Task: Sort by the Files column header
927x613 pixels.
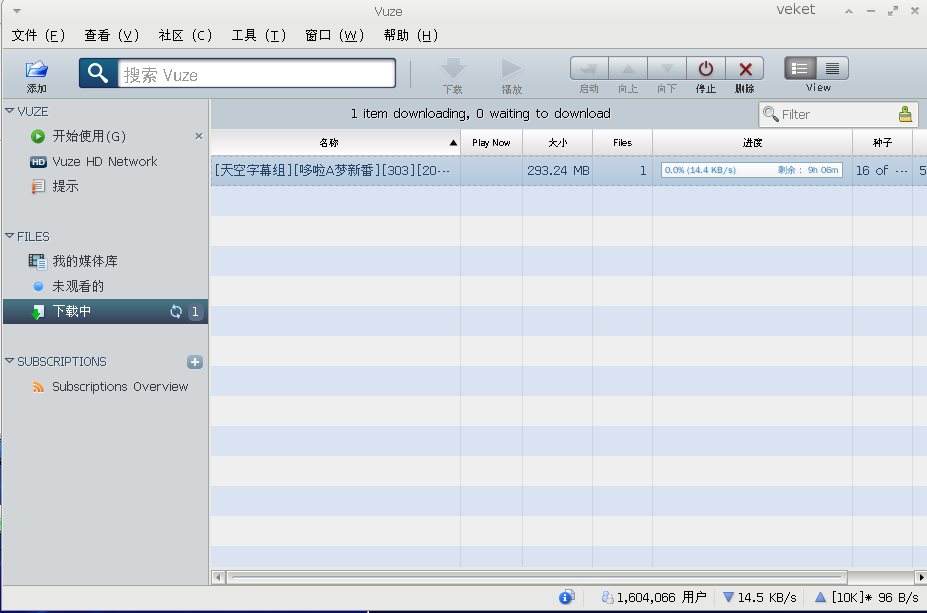Action: click(623, 142)
